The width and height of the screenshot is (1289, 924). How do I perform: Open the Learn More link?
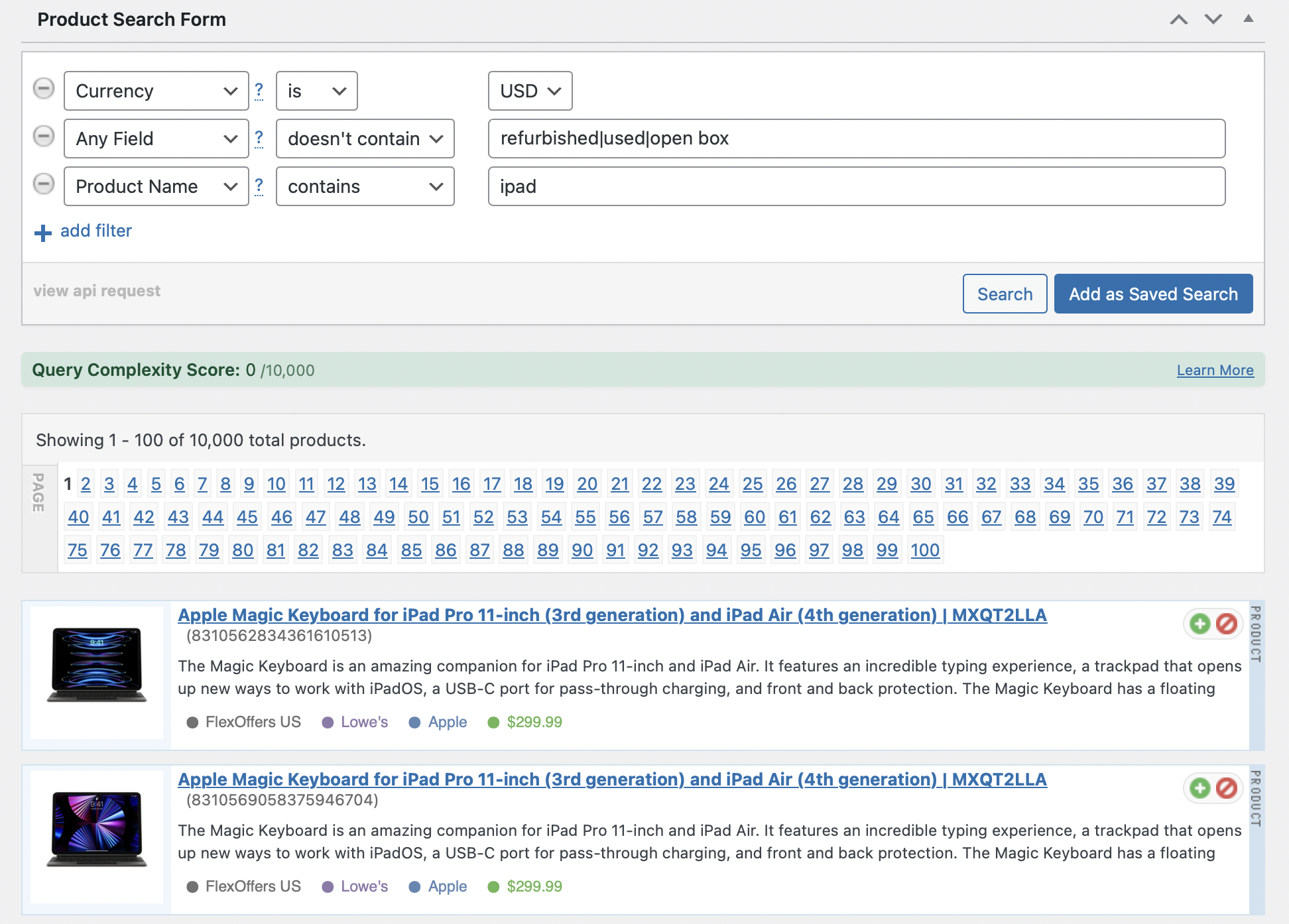click(x=1215, y=370)
